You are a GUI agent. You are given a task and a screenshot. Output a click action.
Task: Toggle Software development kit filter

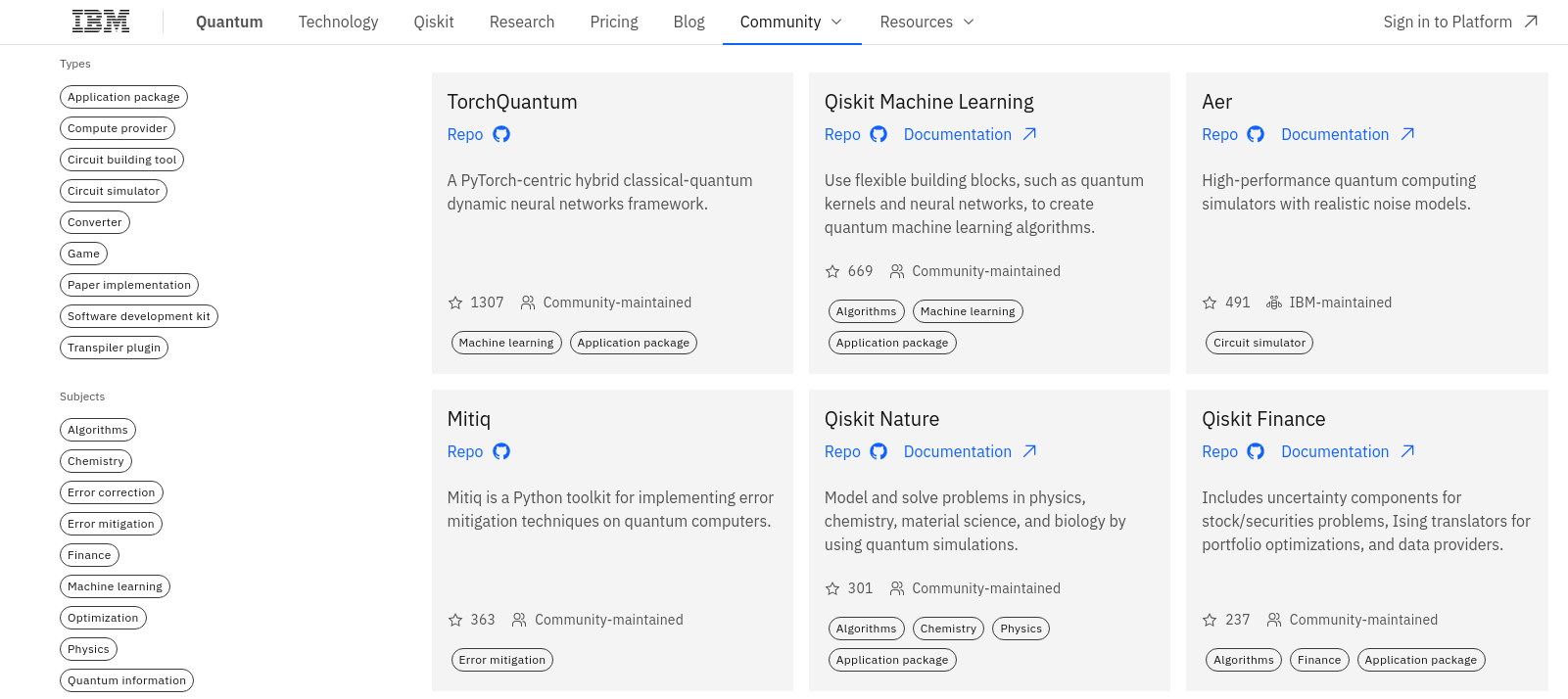[x=139, y=316]
